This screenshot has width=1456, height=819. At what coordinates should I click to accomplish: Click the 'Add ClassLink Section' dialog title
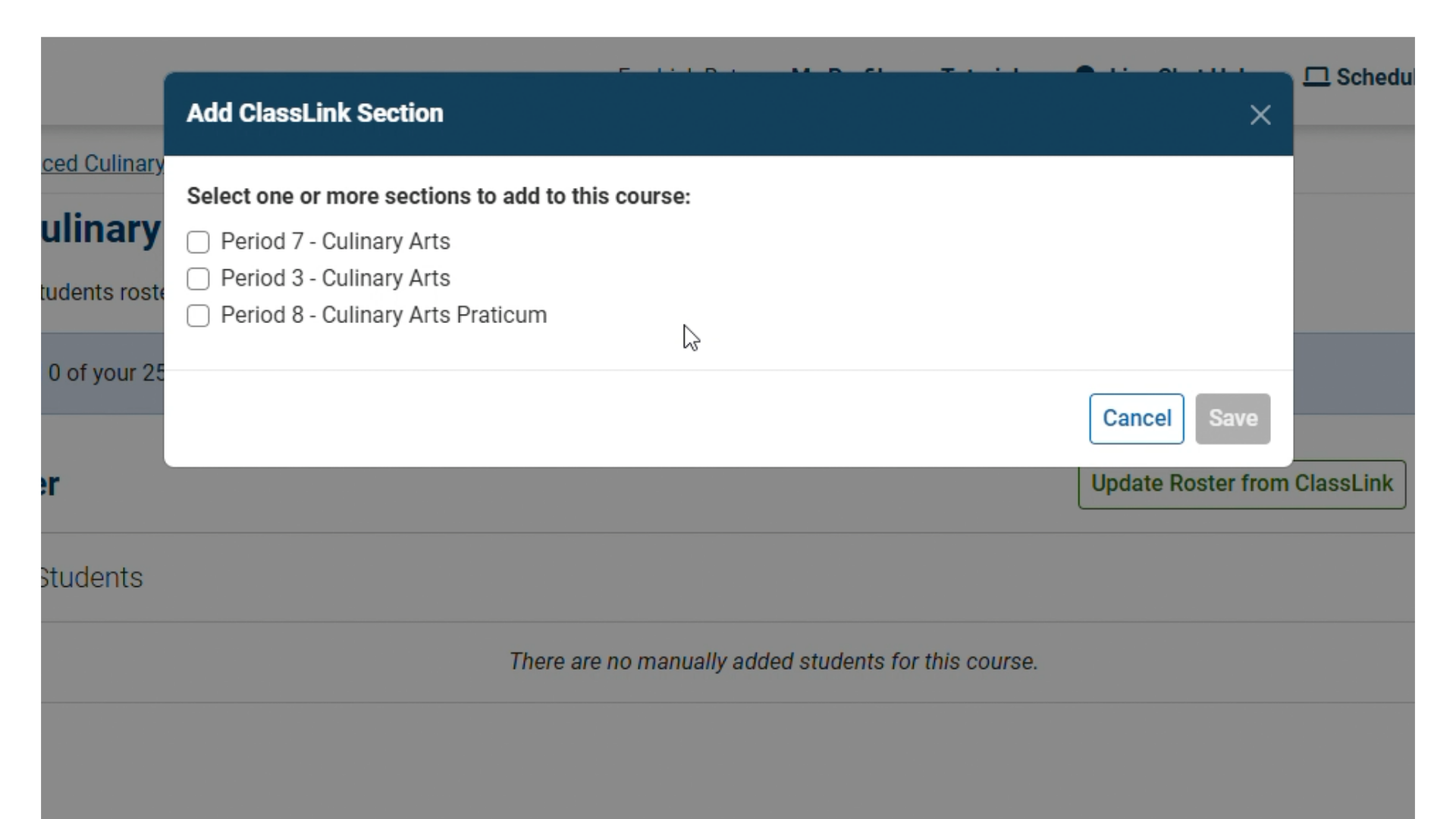[x=315, y=113]
